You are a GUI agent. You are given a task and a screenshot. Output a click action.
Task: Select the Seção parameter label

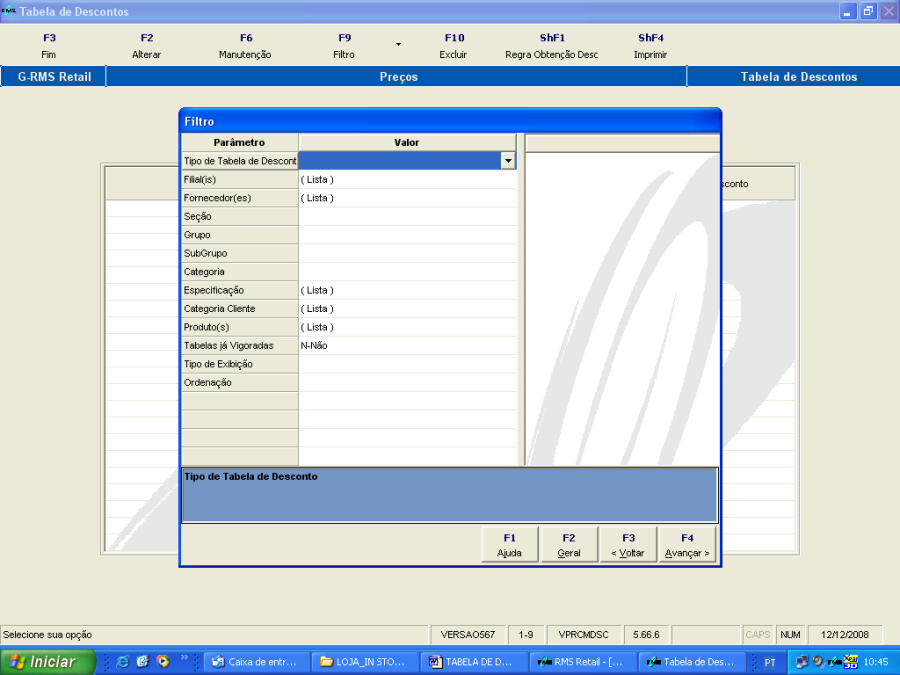click(240, 216)
